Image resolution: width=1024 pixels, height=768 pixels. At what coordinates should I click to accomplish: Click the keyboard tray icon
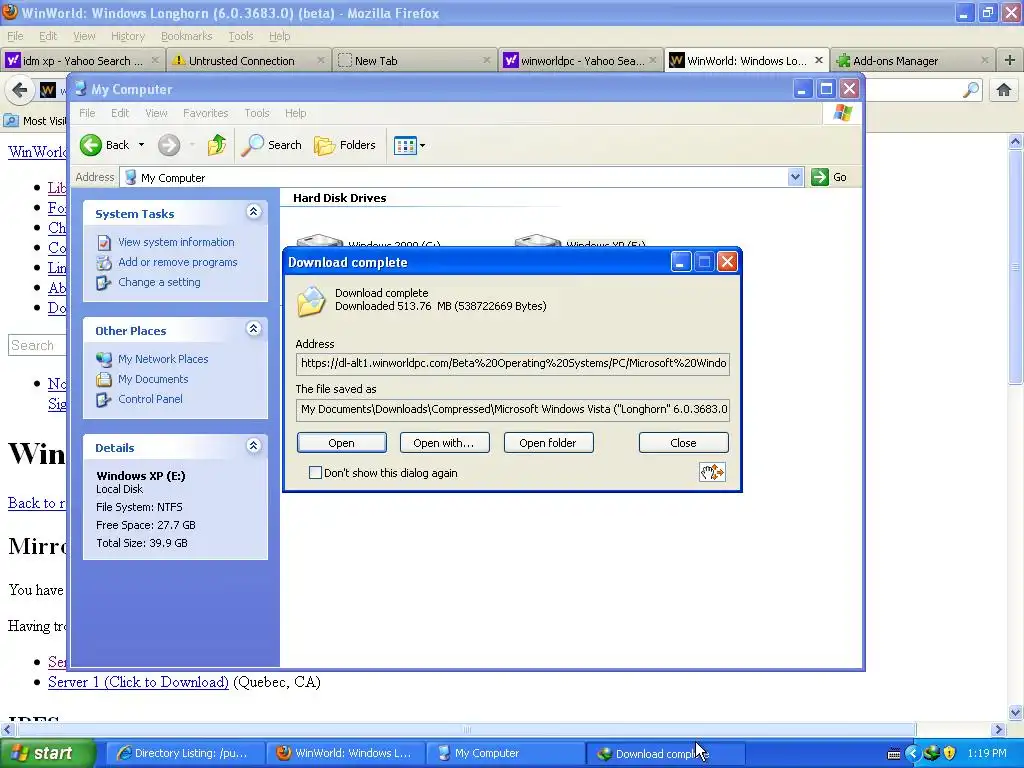pyautogui.click(x=894, y=754)
